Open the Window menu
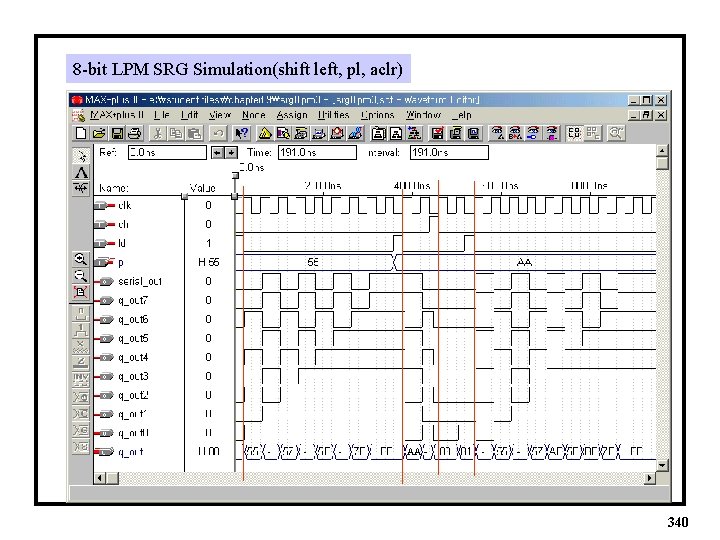The image size is (720, 540). pos(423,115)
